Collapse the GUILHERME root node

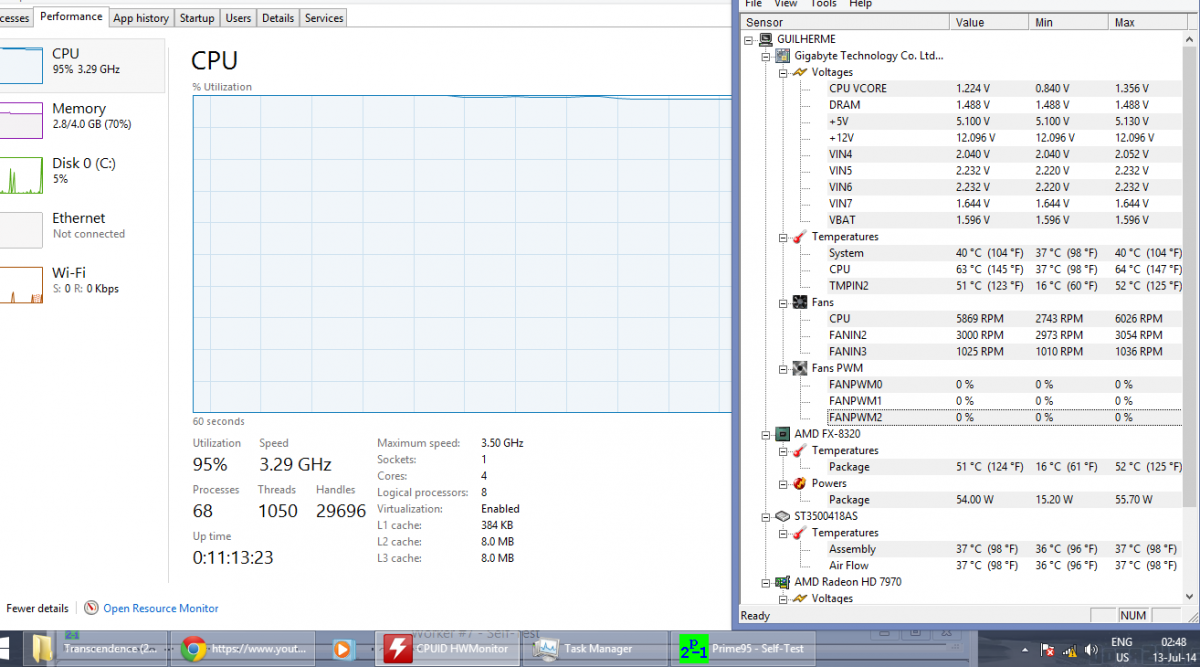(x=750, y=40)
